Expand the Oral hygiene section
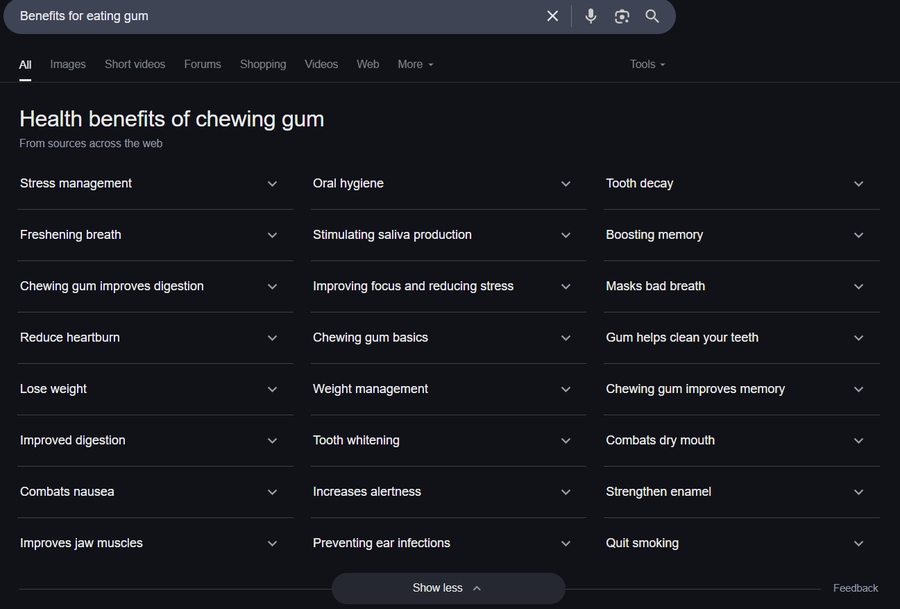The image size is (900, 609). coord(448,184)
